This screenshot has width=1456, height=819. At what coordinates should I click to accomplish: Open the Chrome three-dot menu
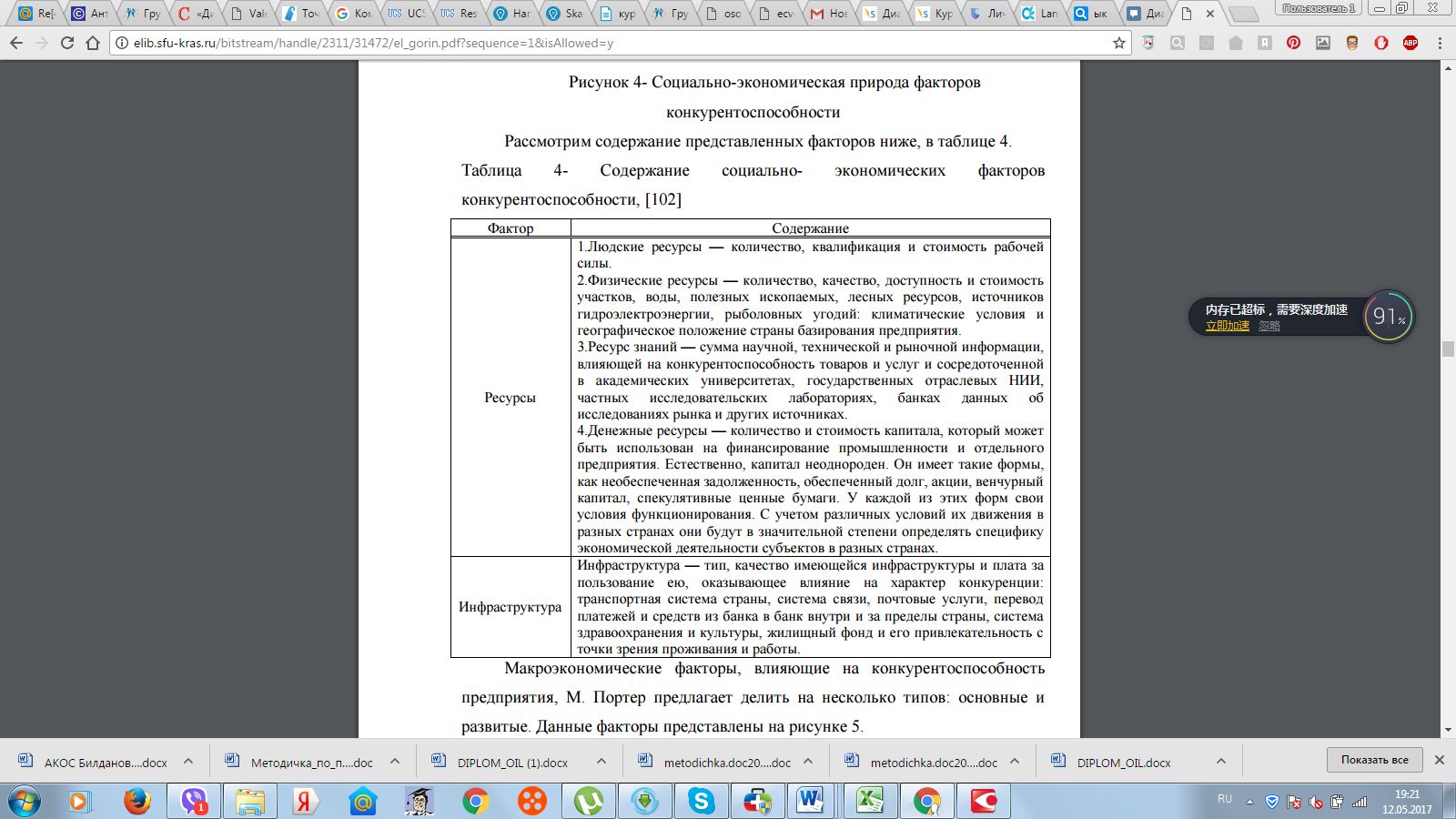click(x=1440, y=43)
